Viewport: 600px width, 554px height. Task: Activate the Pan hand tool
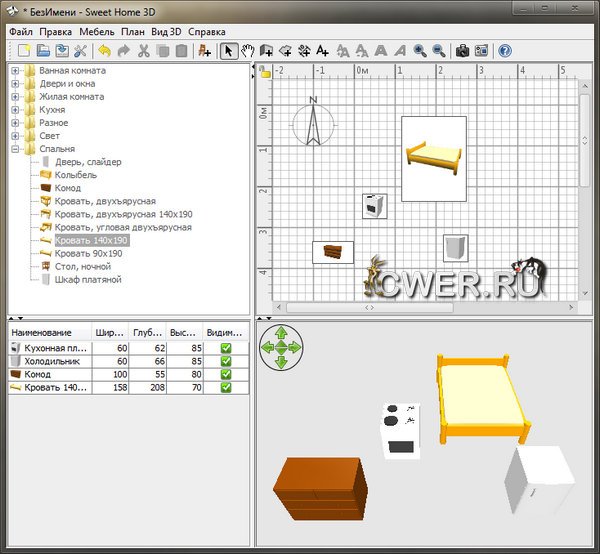(247, 50)
